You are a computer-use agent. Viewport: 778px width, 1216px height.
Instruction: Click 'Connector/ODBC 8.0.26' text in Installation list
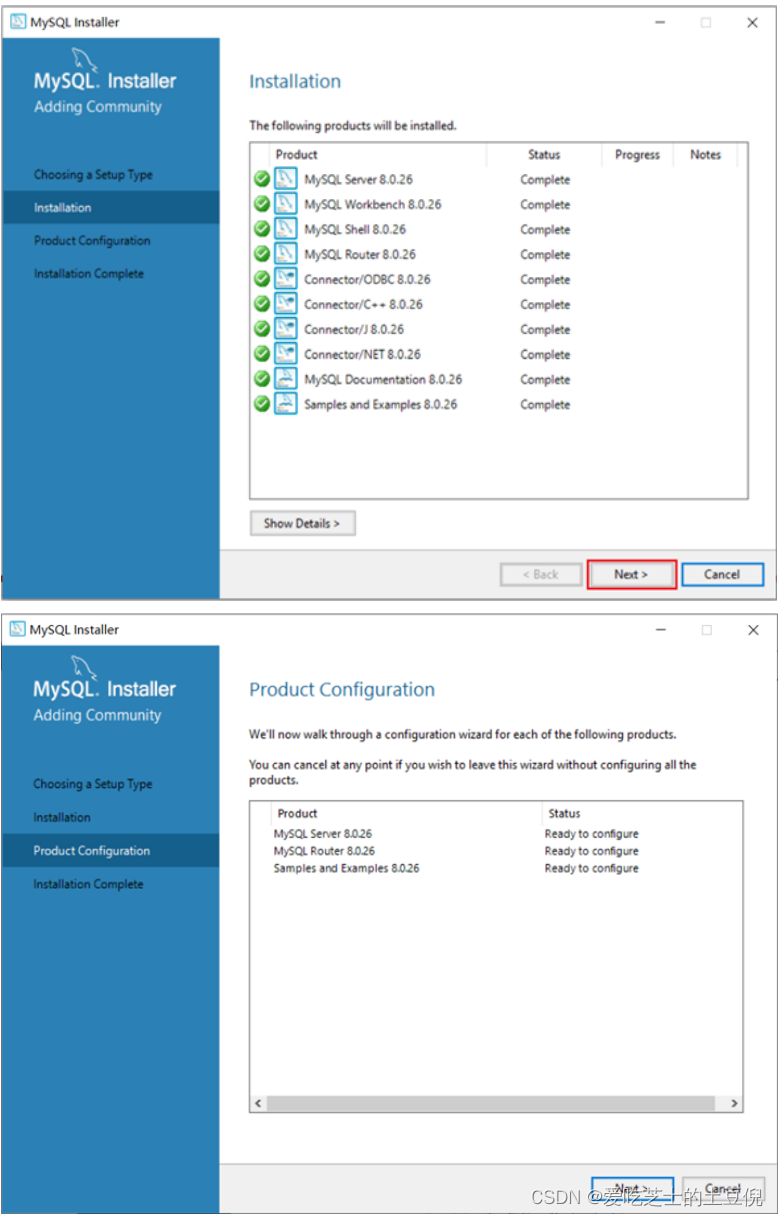coord(367,279)
